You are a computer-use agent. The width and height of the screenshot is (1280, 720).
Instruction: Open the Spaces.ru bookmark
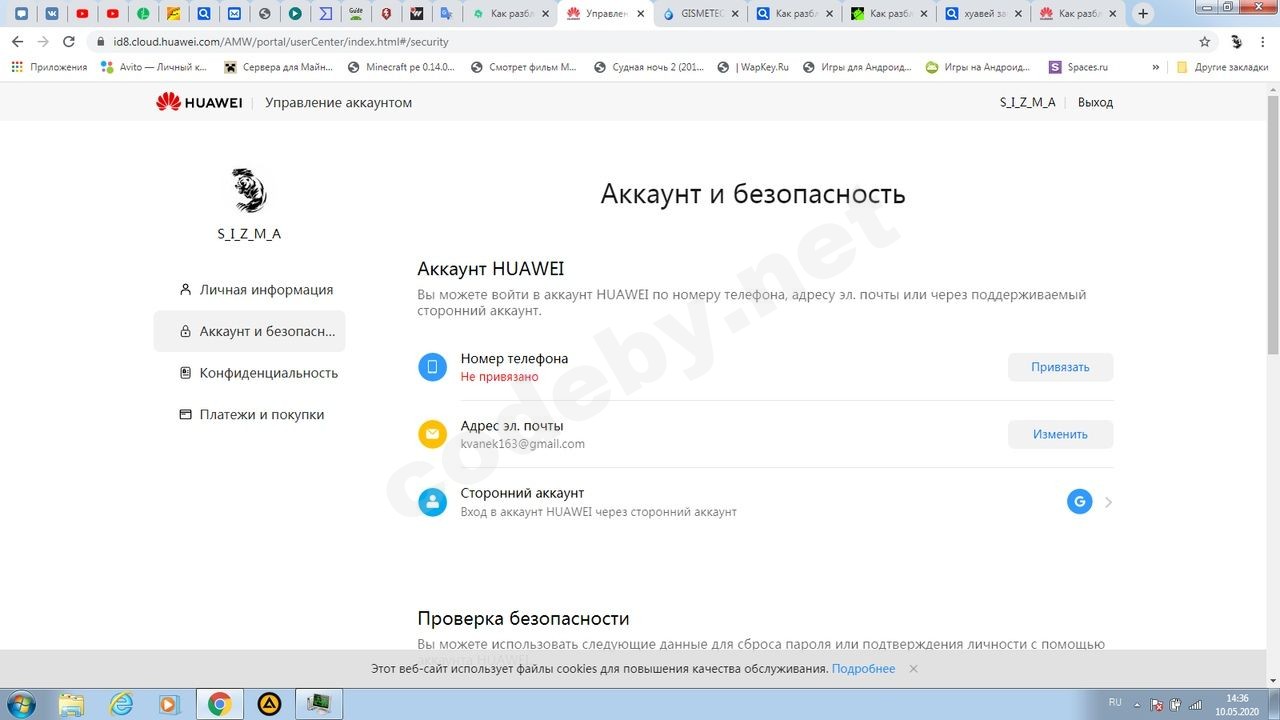(x=1078, y=67)
